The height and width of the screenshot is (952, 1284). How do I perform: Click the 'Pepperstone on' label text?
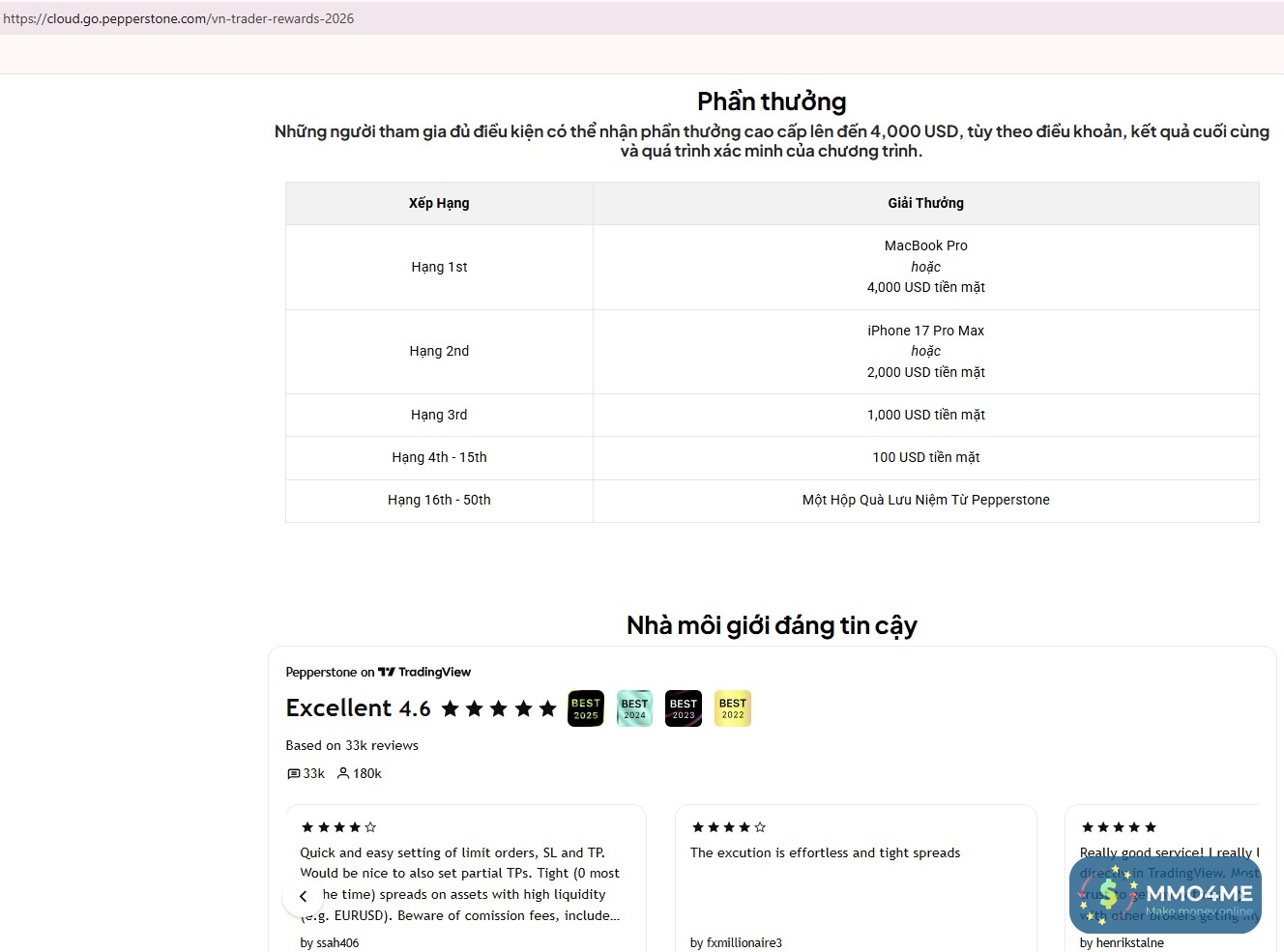(x=330, y=672)
